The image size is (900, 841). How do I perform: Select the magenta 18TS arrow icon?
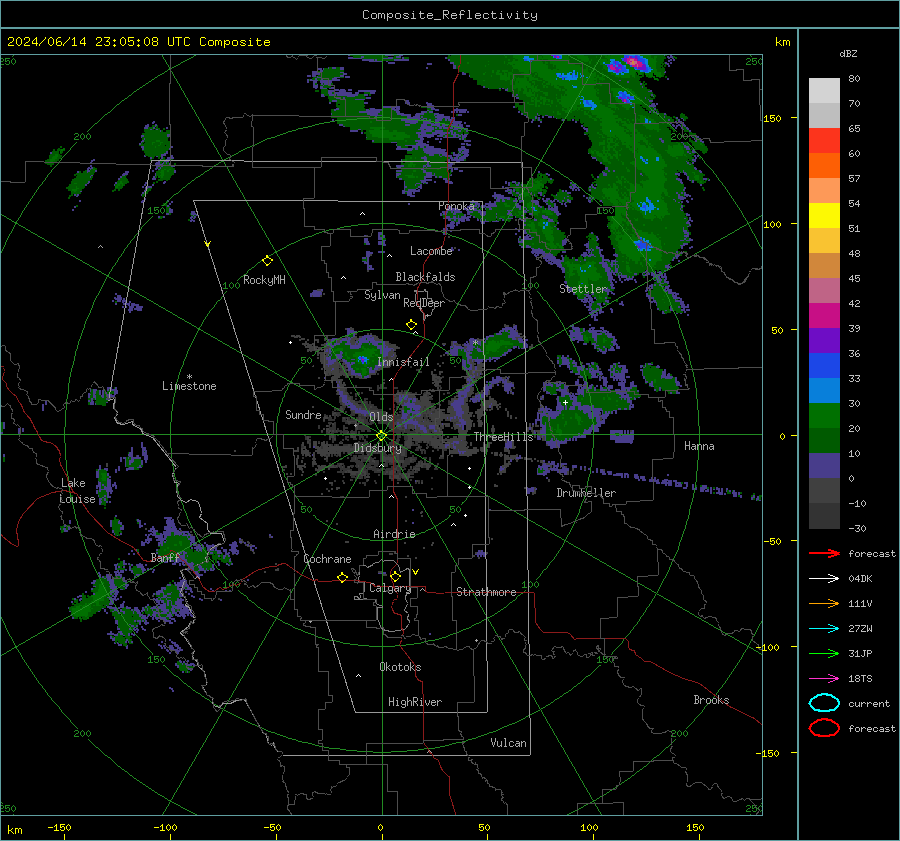coord(824,679)
